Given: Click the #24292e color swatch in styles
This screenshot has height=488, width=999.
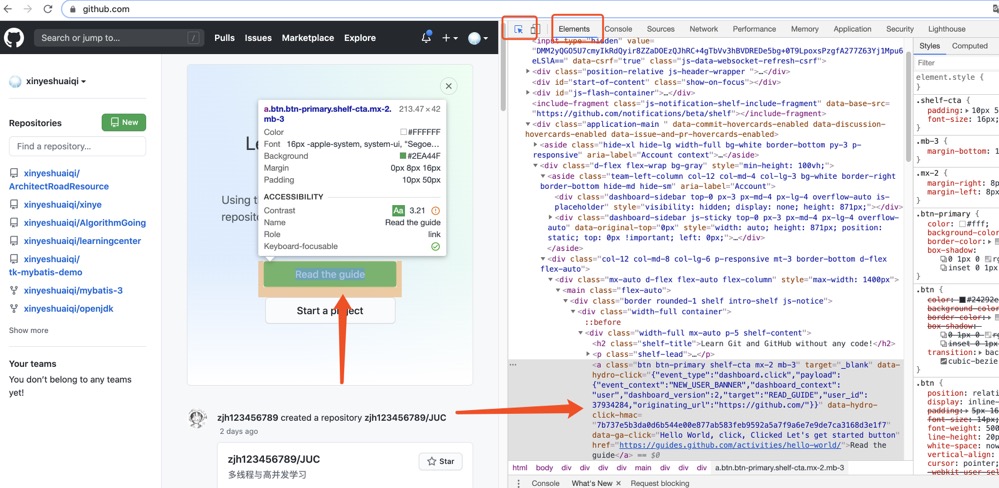Looking at the screenshot, I should tap(962, 299).
